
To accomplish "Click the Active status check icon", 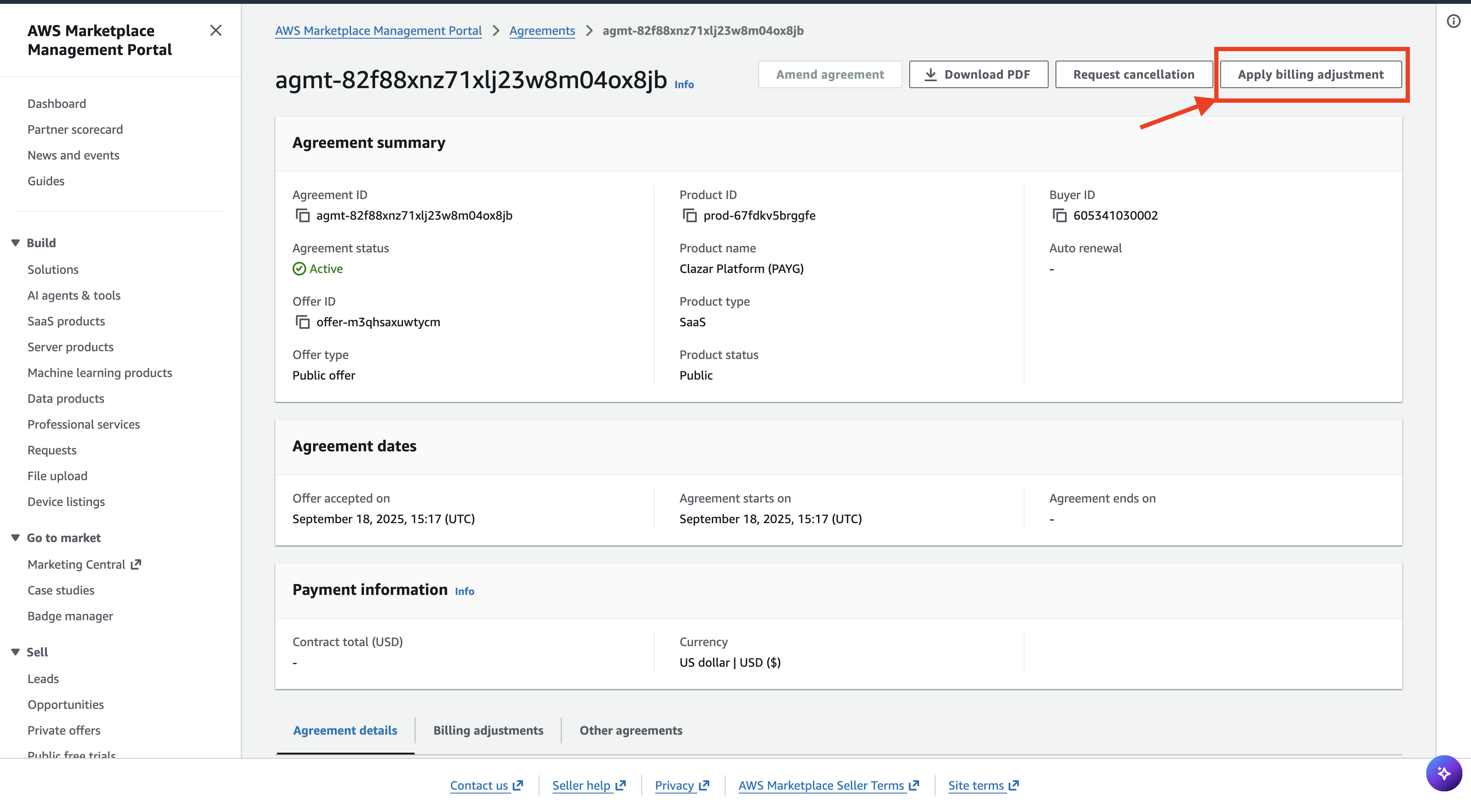I will click(299, 269).
